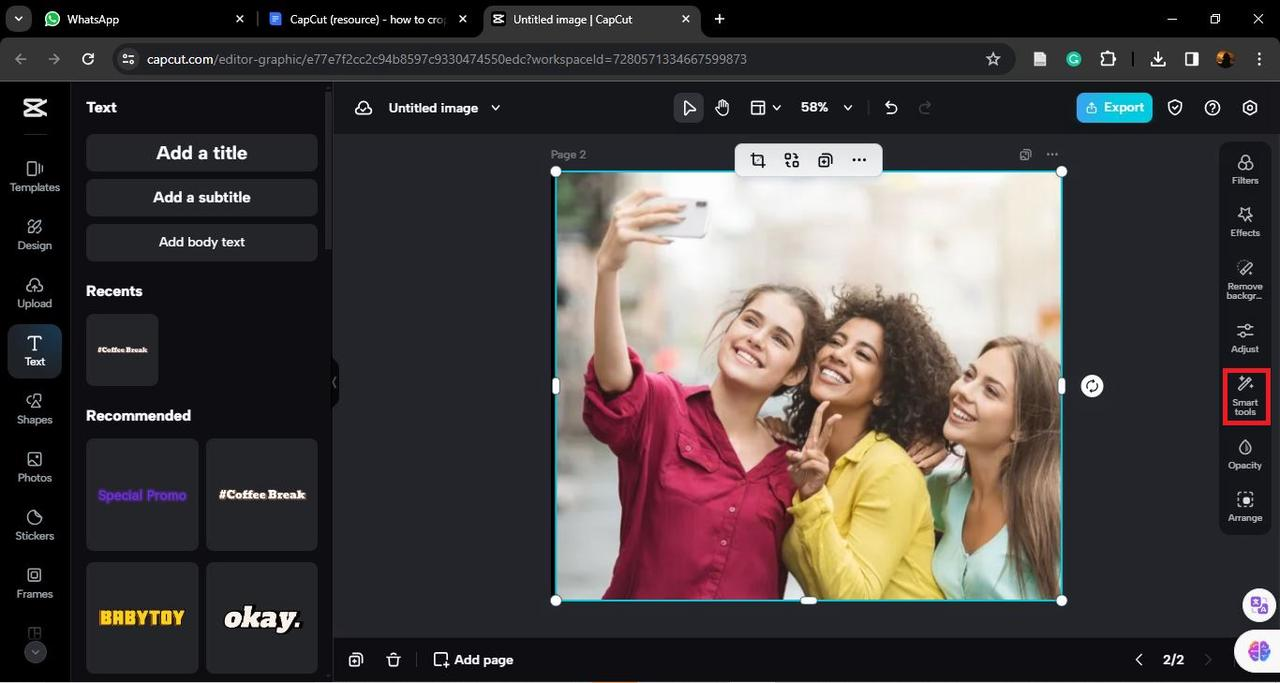Select the pointer selection tool
Screen dimensions: 1280x683
pos(688,108)
